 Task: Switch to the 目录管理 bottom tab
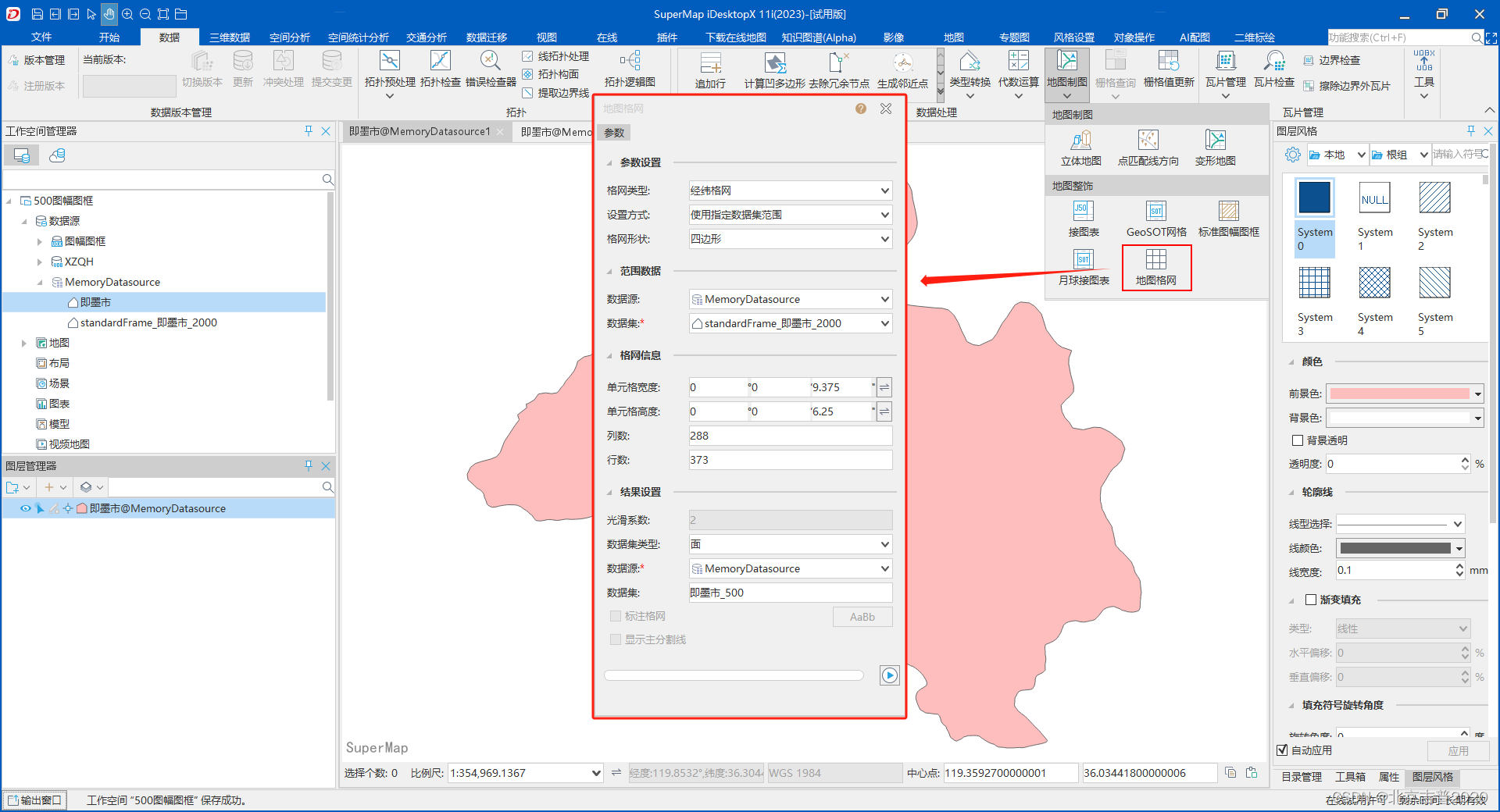click(1302, 777)
